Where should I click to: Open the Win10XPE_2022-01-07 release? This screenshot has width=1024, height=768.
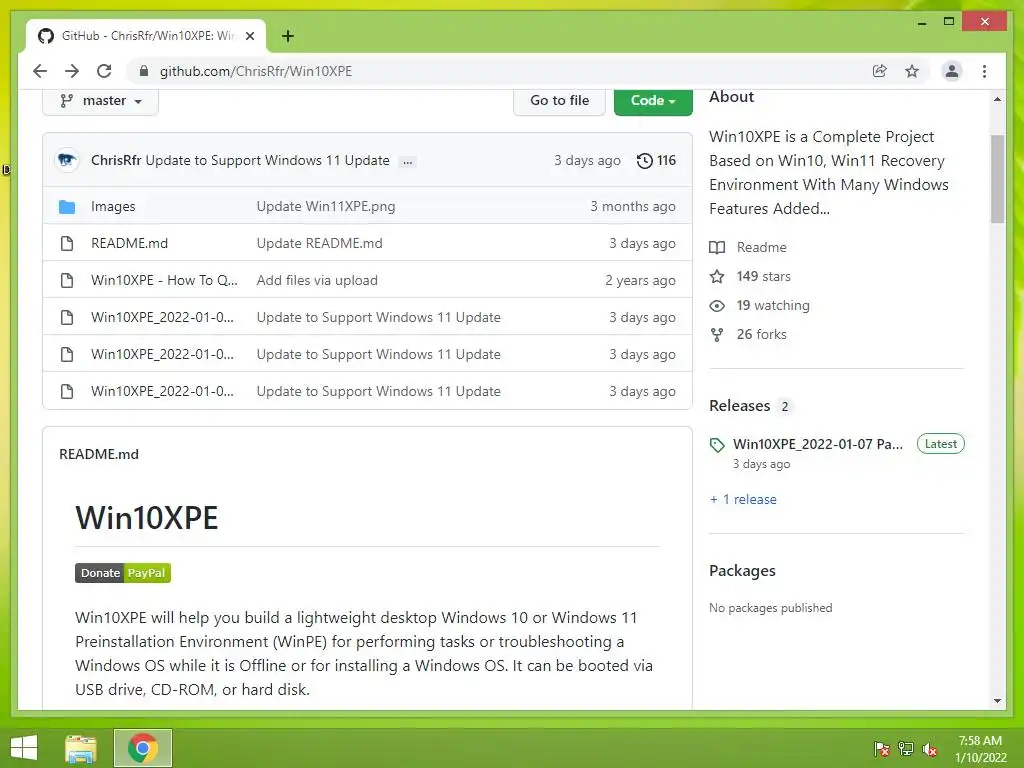click(818, 444)
